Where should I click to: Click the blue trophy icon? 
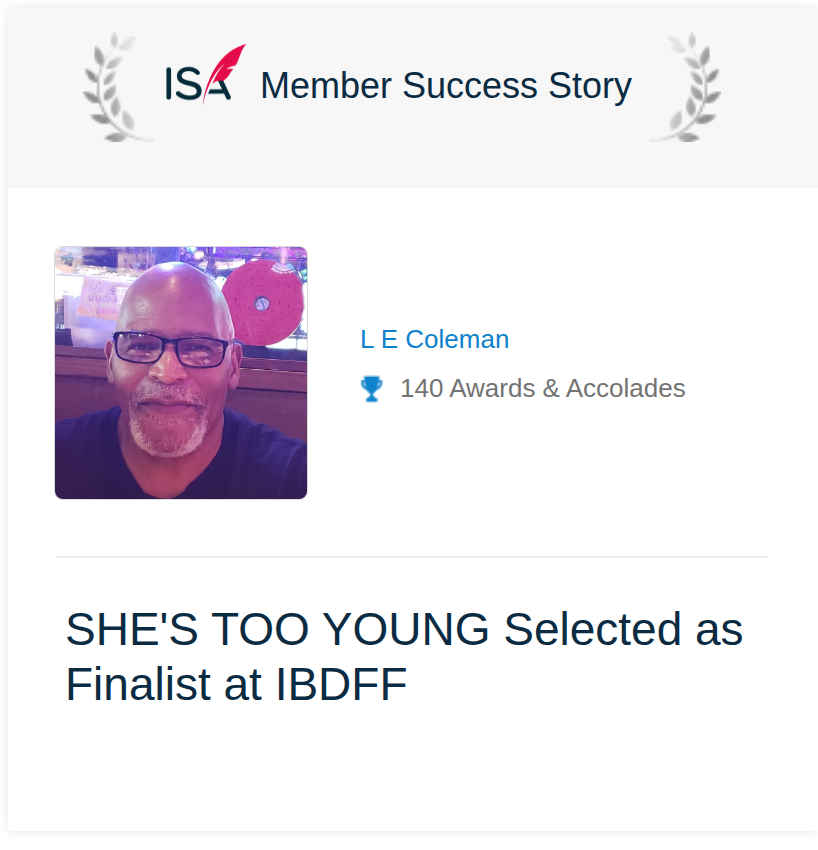(x=371, y=389)
